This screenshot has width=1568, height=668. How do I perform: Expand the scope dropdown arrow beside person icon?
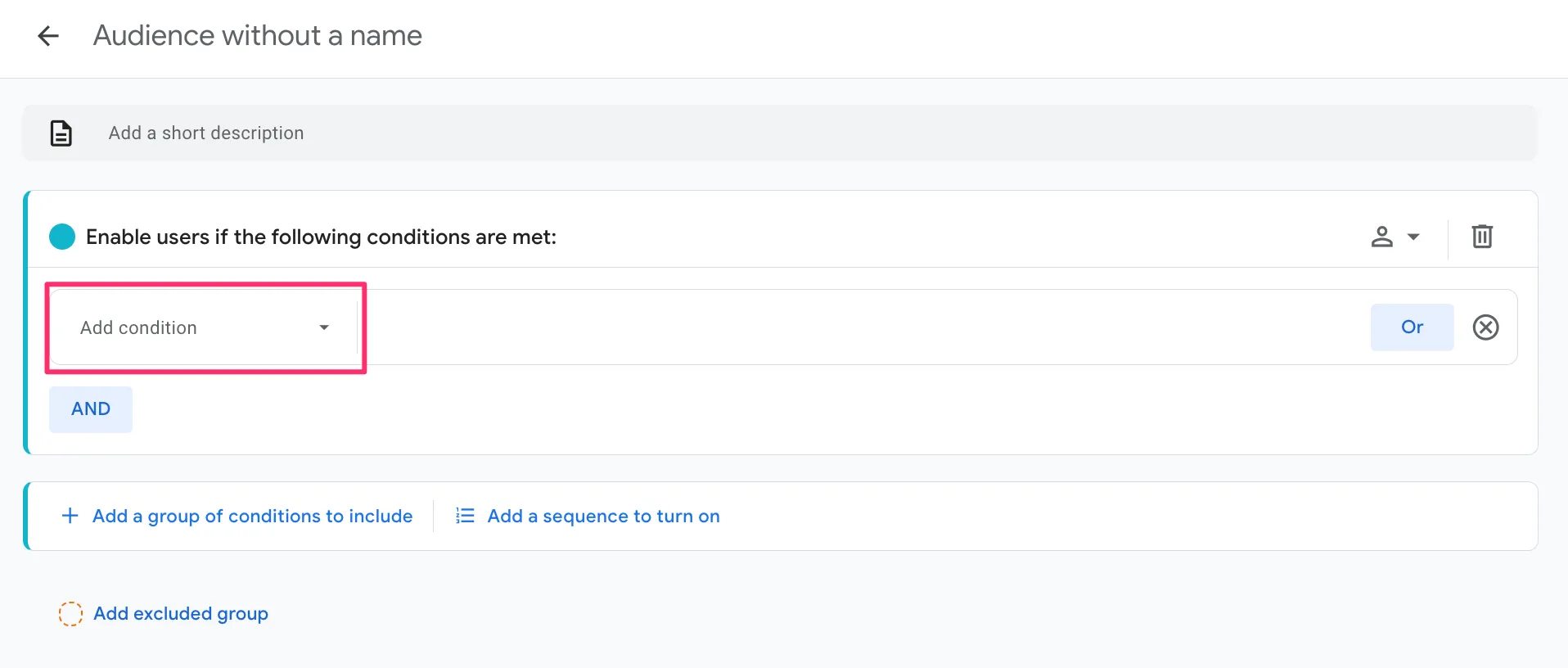click(x=1413, y=237)
